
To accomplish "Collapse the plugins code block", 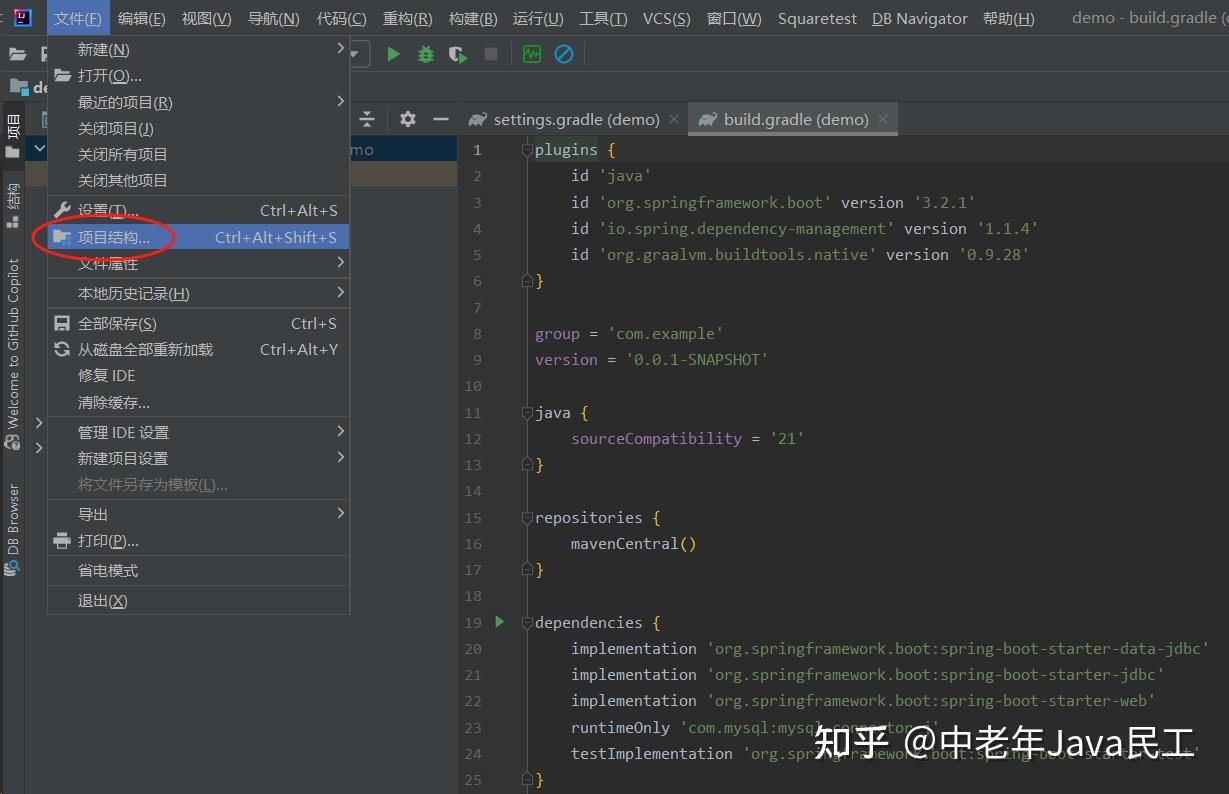I will [525, 148].
